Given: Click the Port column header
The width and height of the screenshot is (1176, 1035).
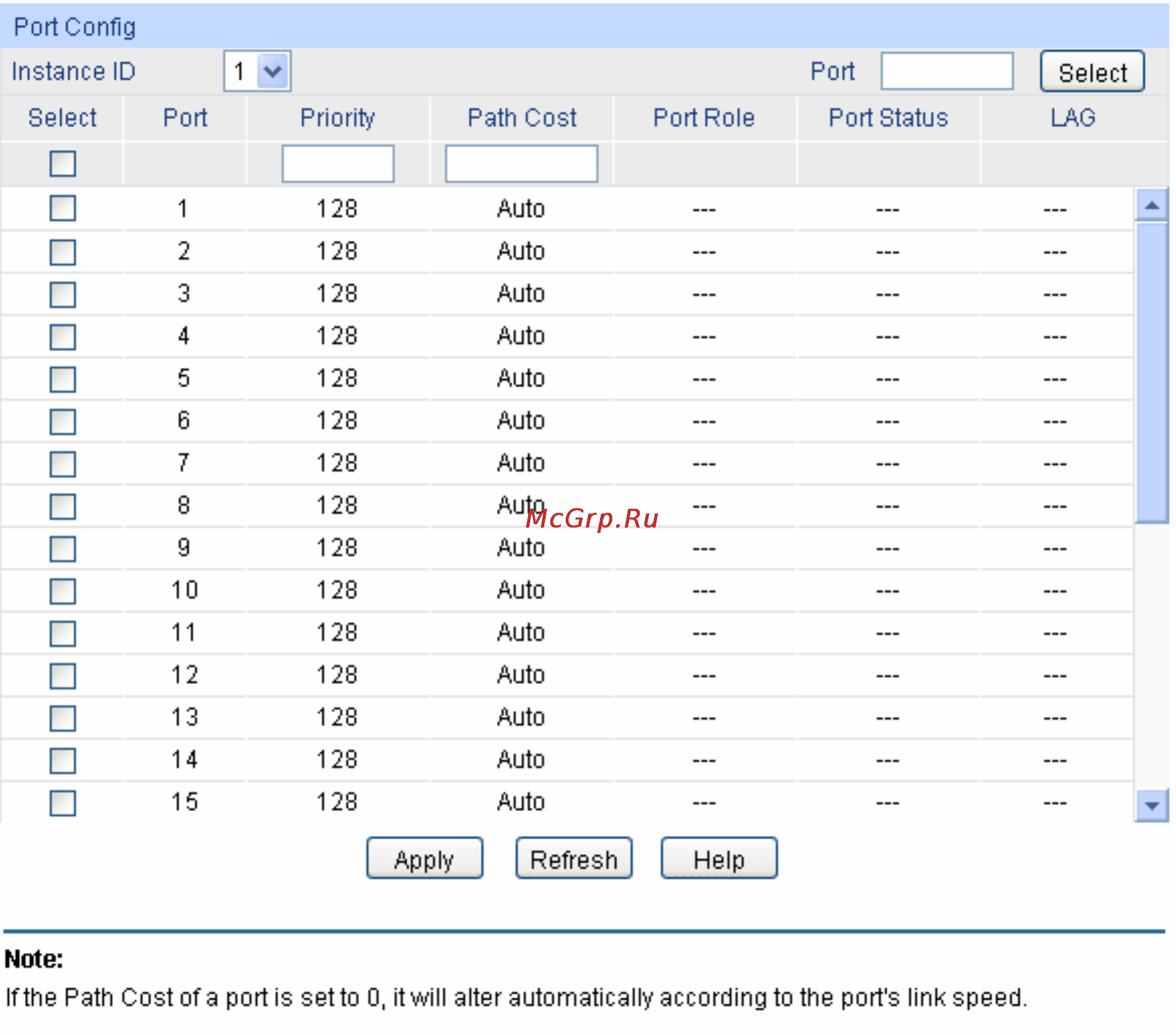Looking at the screenshot, I should 185,118.
